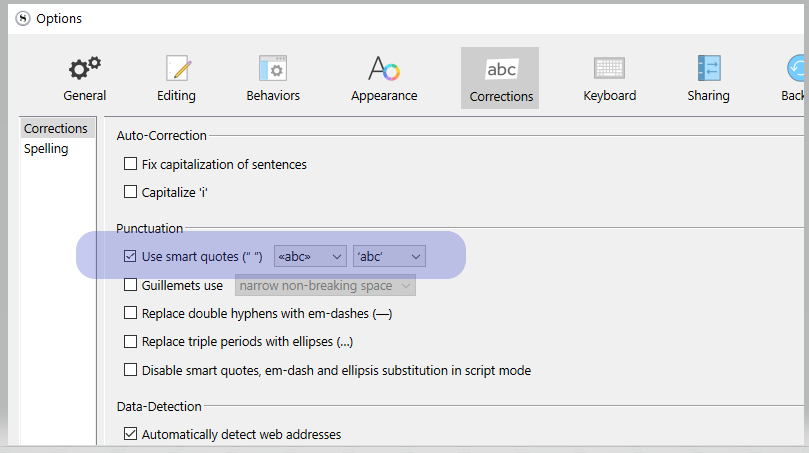Select the Behaviors window icon

click(273, 68)
